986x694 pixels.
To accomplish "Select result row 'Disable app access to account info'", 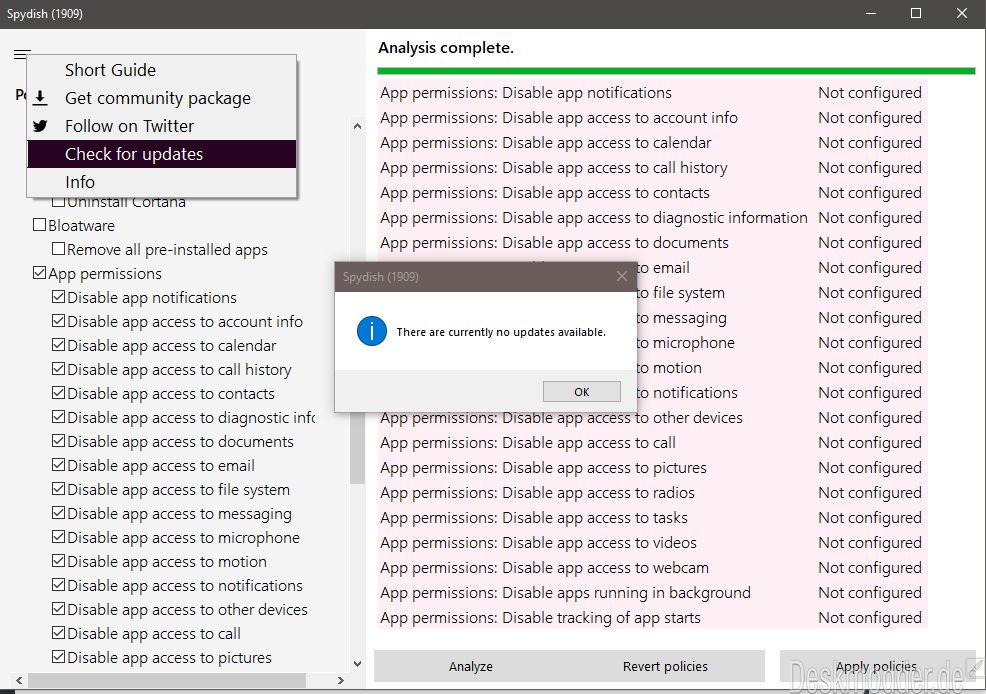I will [652, 118].
